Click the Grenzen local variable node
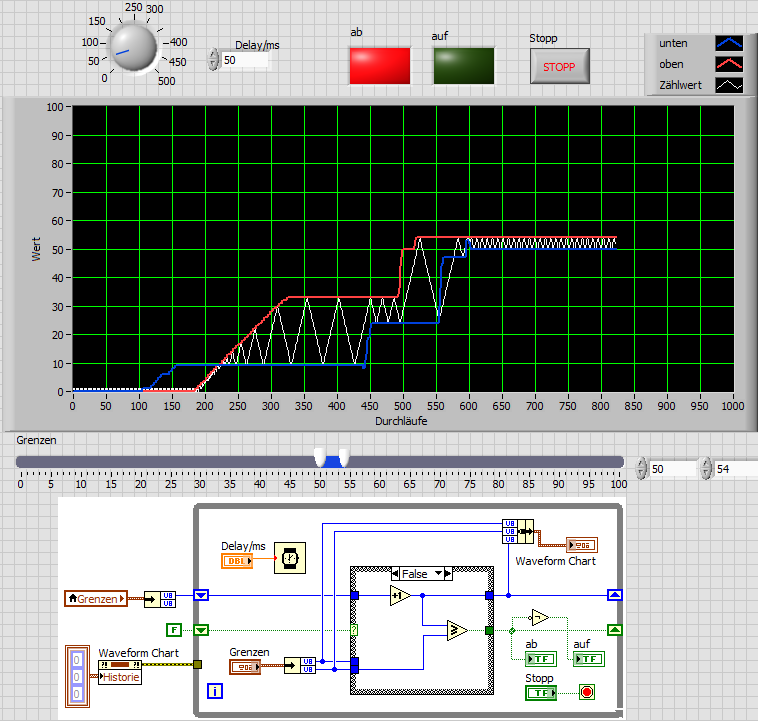 pos(96,599)
